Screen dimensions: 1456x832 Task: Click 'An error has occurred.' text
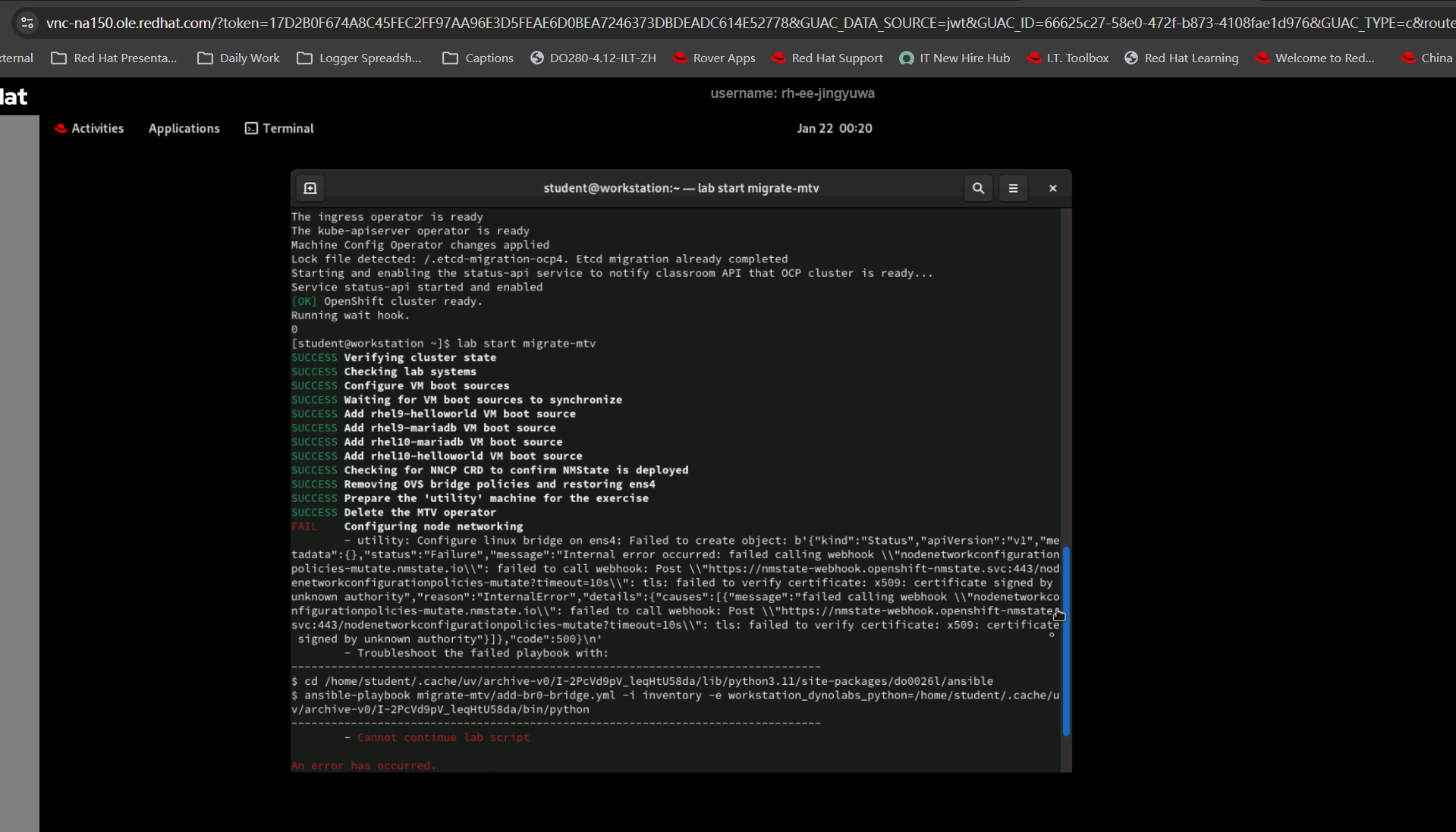363,765
